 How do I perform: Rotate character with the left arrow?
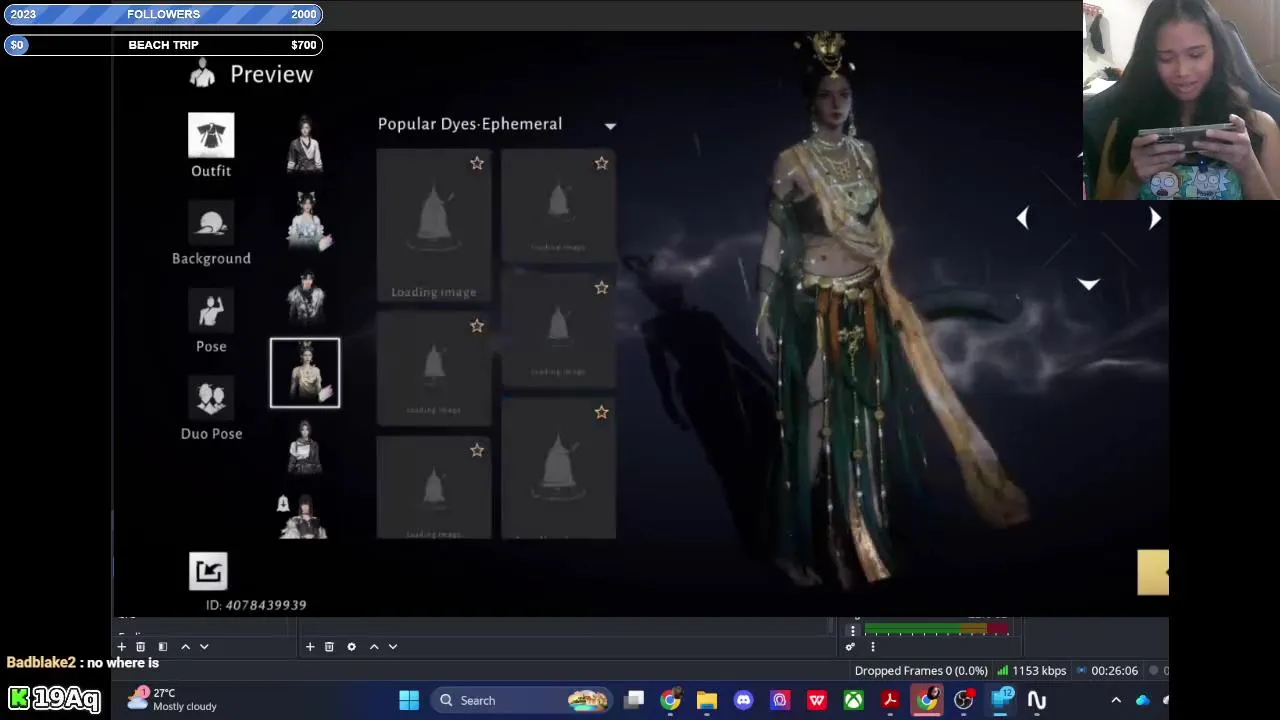tap(1022, 218)
